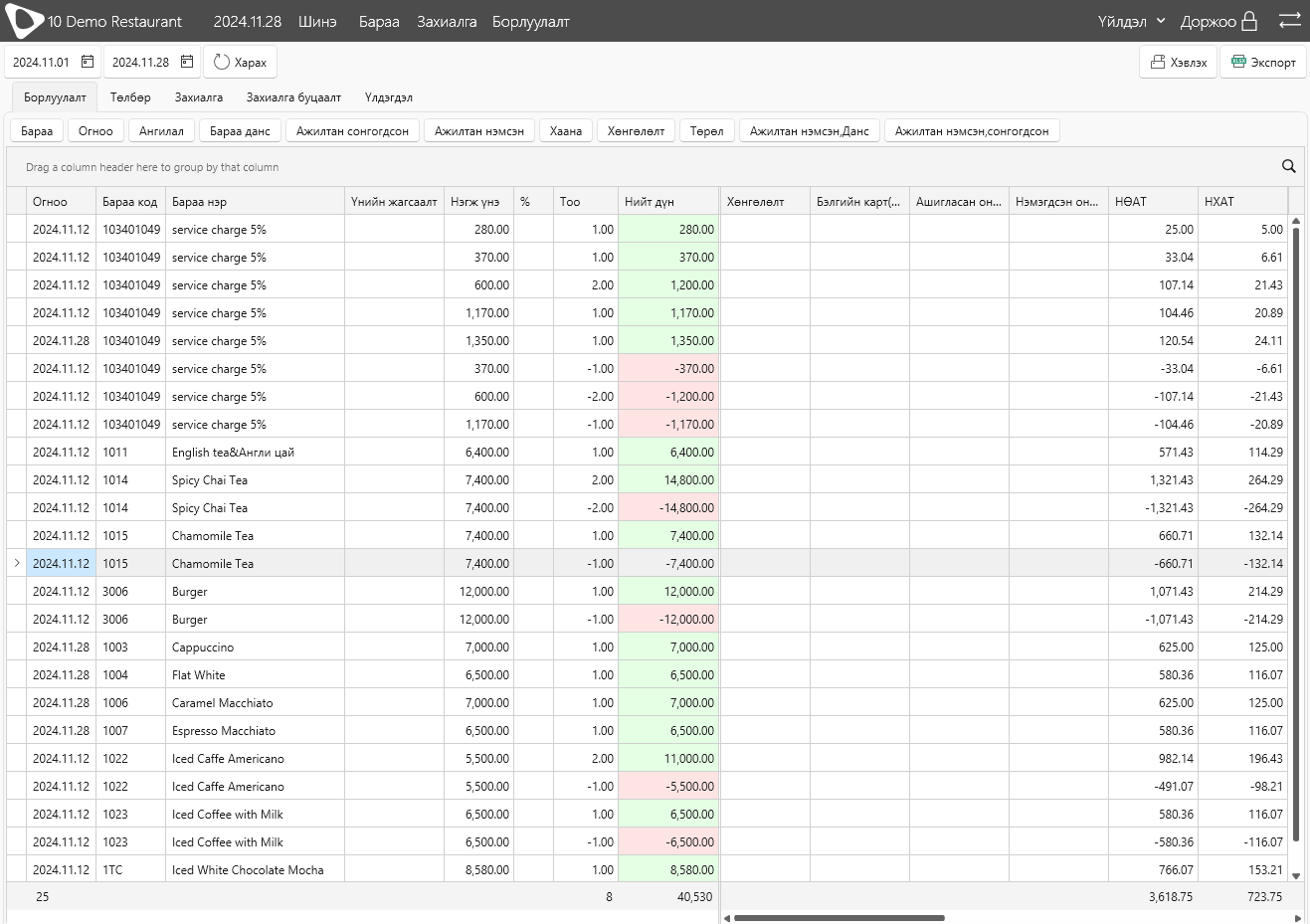1310x924 pixels.
Task: Open start date calendar picker icon
Action: (x=88, y=62)
